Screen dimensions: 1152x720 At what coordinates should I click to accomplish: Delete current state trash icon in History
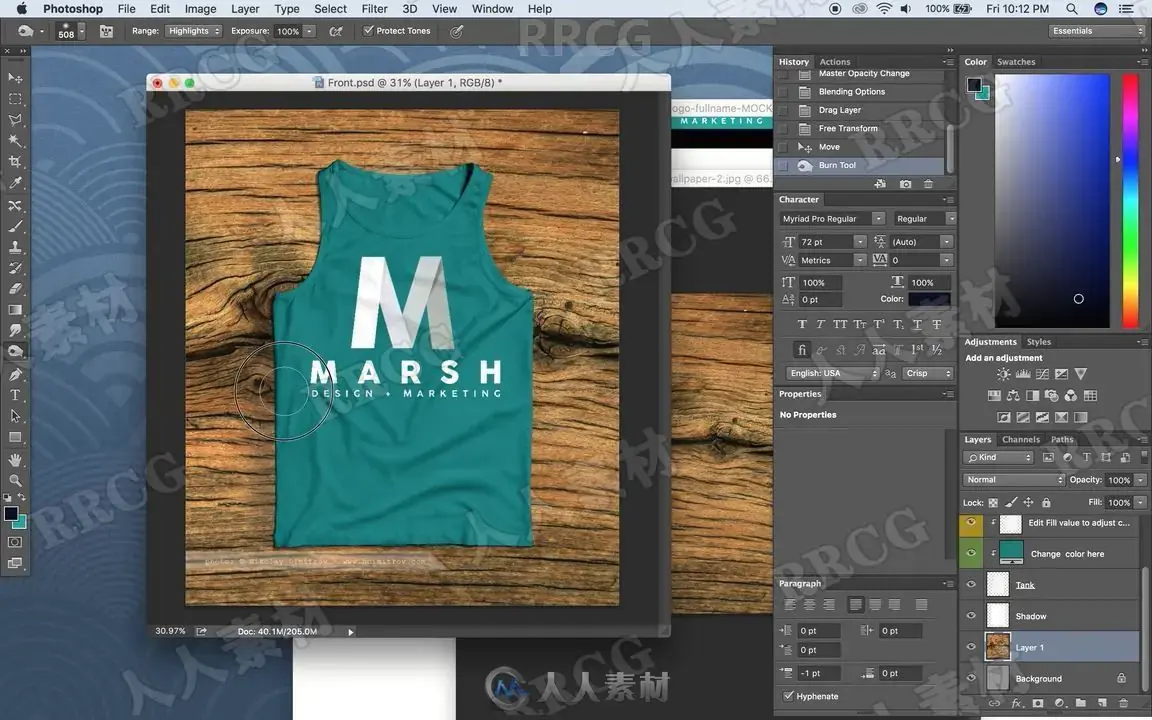click(x=928, y=184)
